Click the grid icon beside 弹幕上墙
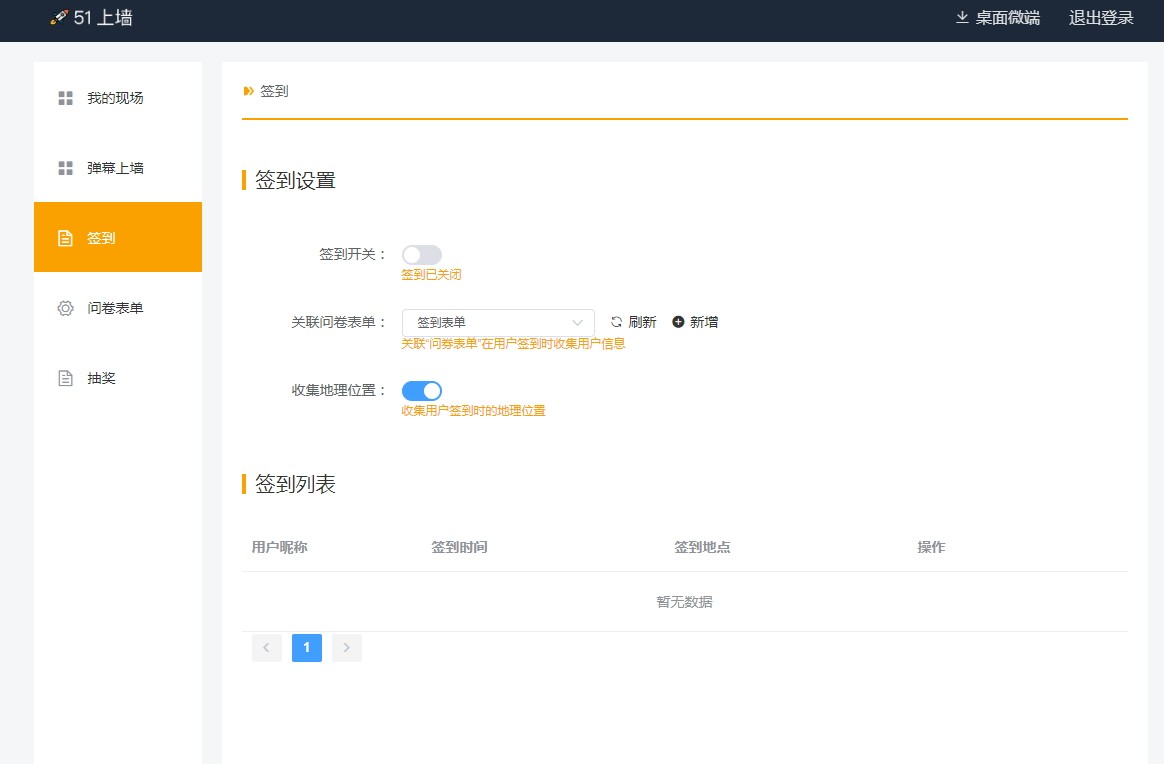 [65, 168]
